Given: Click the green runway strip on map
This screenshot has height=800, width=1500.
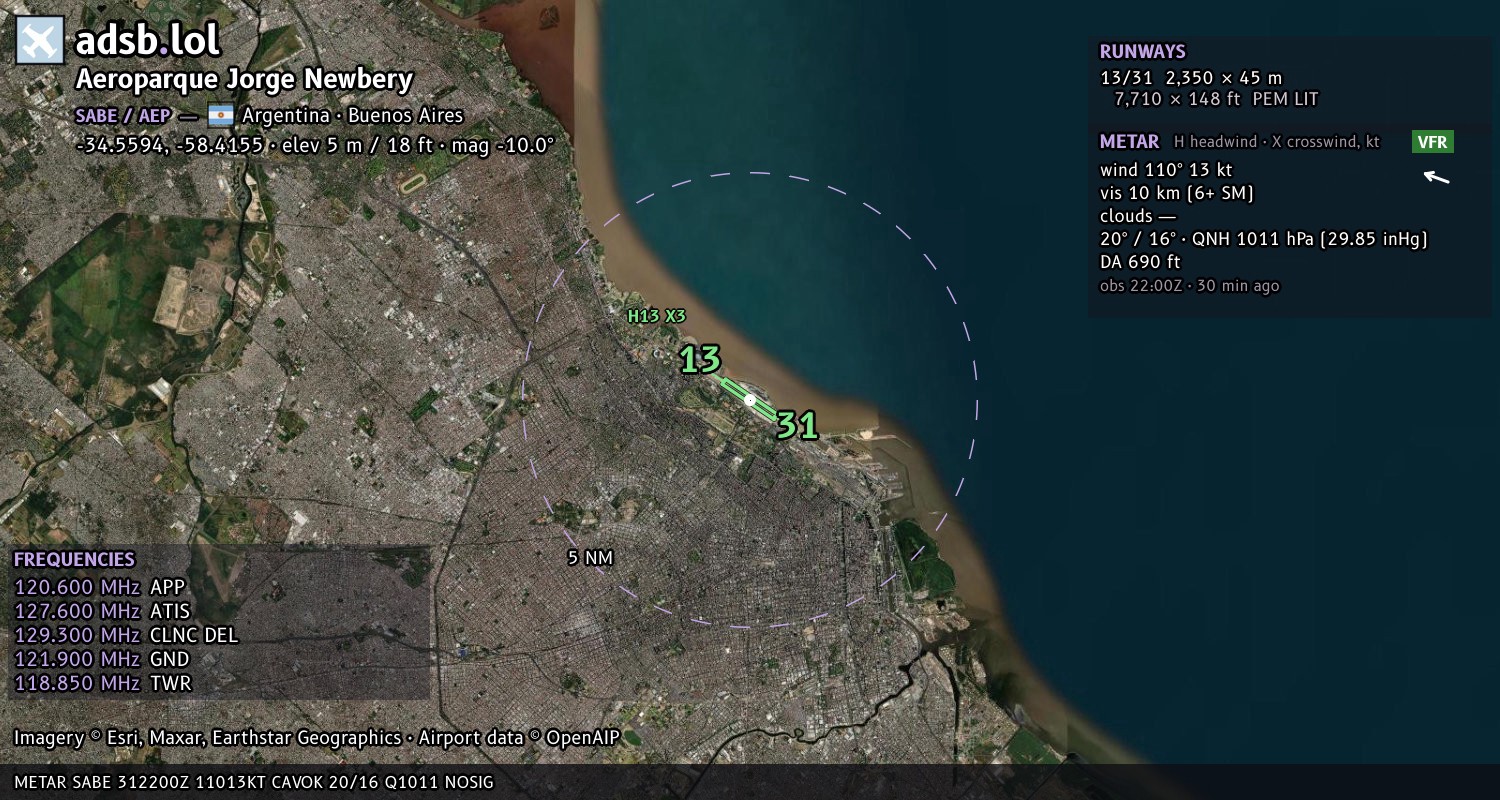Looking at the screenshot, I should [x=749, y=399].
